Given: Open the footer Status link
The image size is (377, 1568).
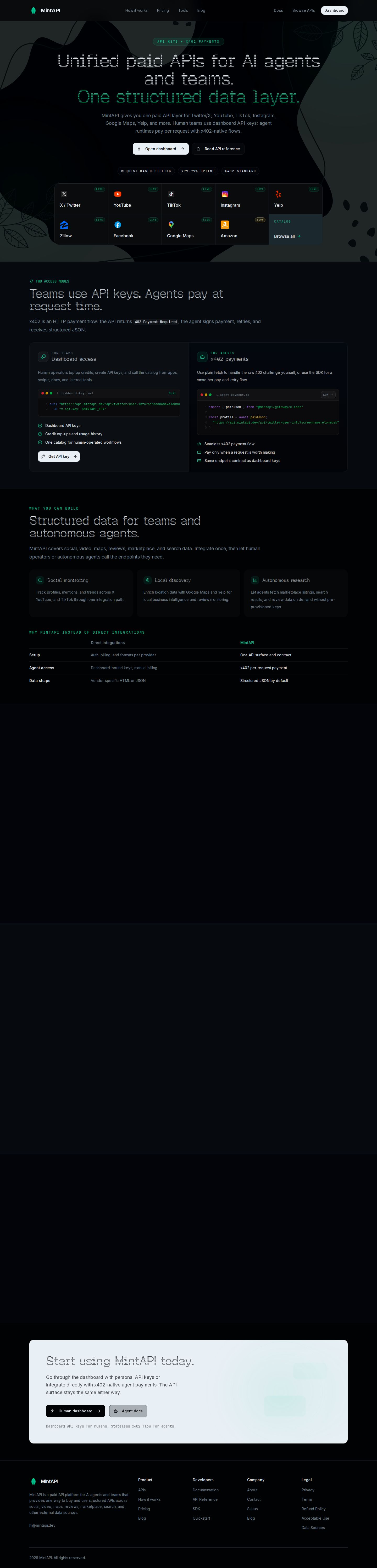Looking at the screenshot, I should click(252, 1509).
